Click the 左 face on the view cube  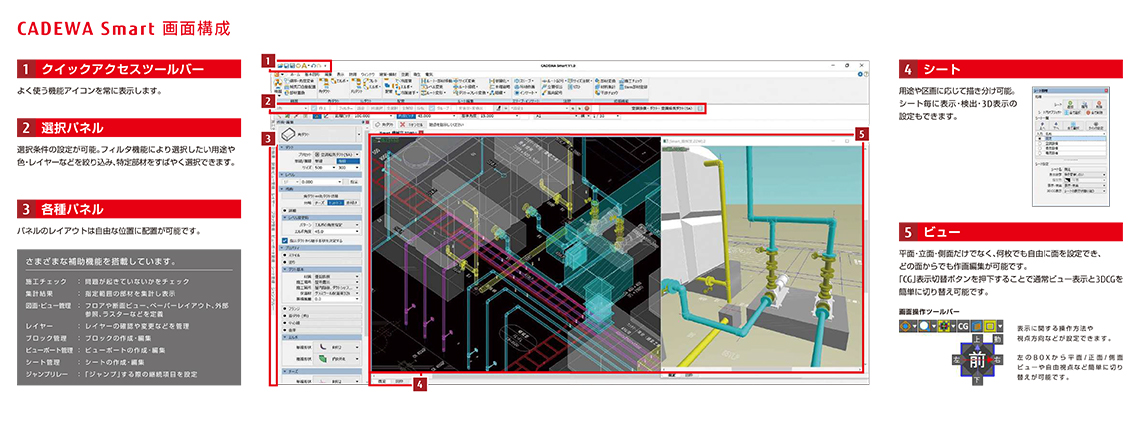pos(958,360)
